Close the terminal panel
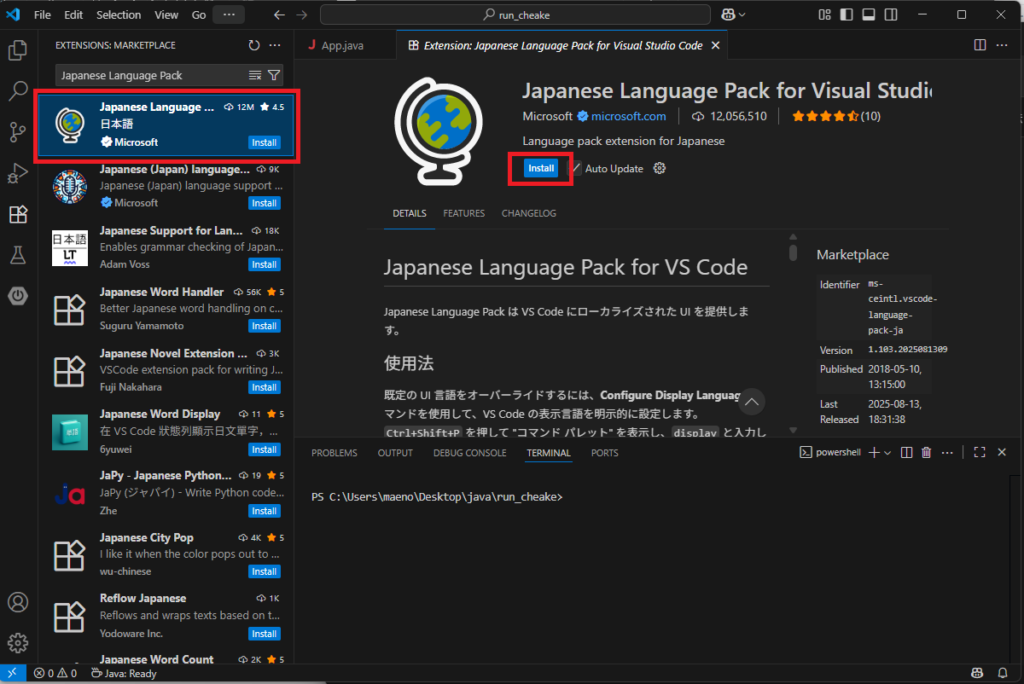Viewport: 1024px width, 684px height. pos(1002,452)
